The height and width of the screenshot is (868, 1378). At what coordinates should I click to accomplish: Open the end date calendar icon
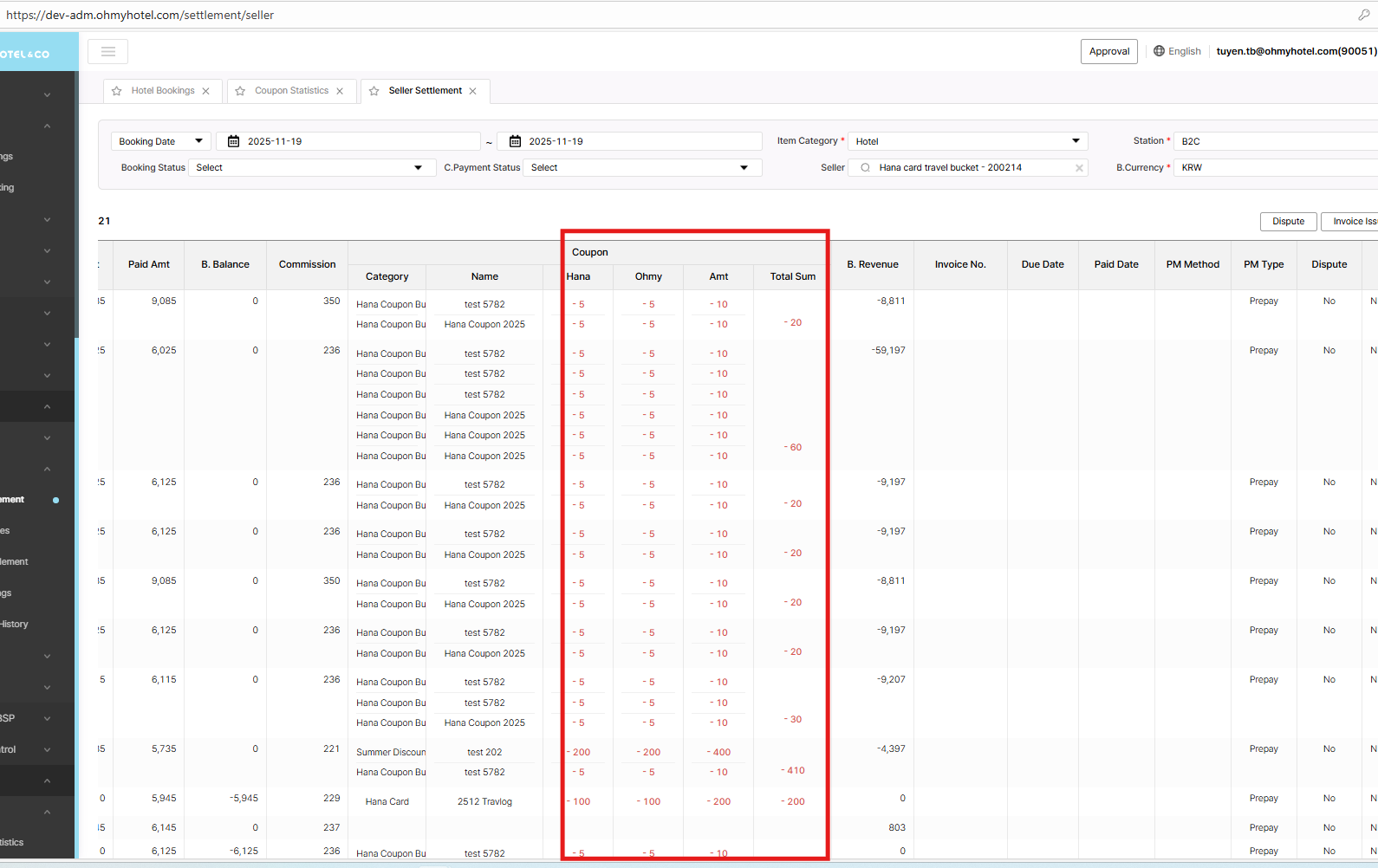coord(515,141)
